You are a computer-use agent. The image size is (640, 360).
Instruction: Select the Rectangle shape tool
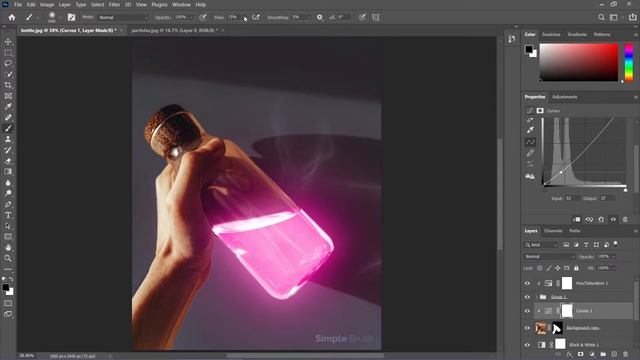click(x=8, y=237)
